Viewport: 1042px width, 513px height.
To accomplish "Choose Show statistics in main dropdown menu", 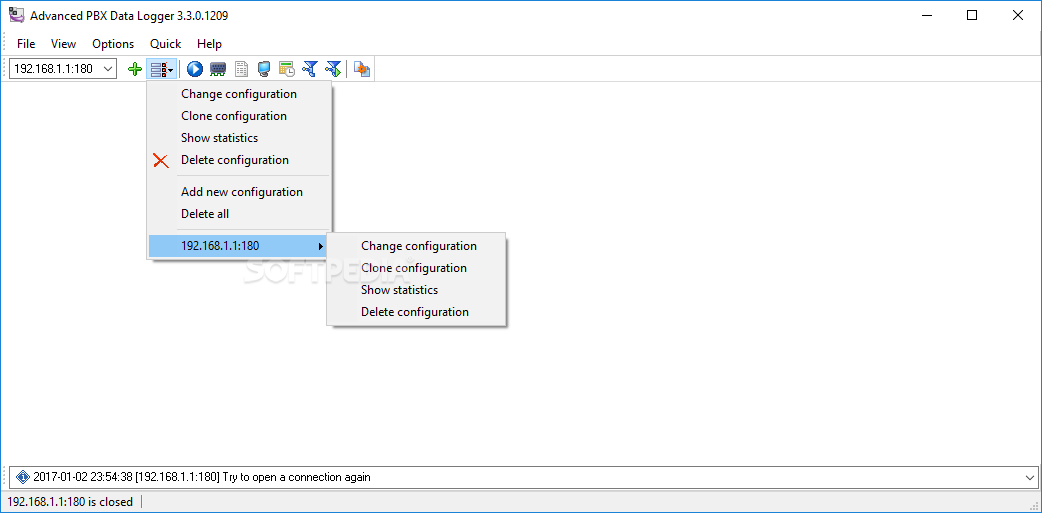I will coord(239,138).
